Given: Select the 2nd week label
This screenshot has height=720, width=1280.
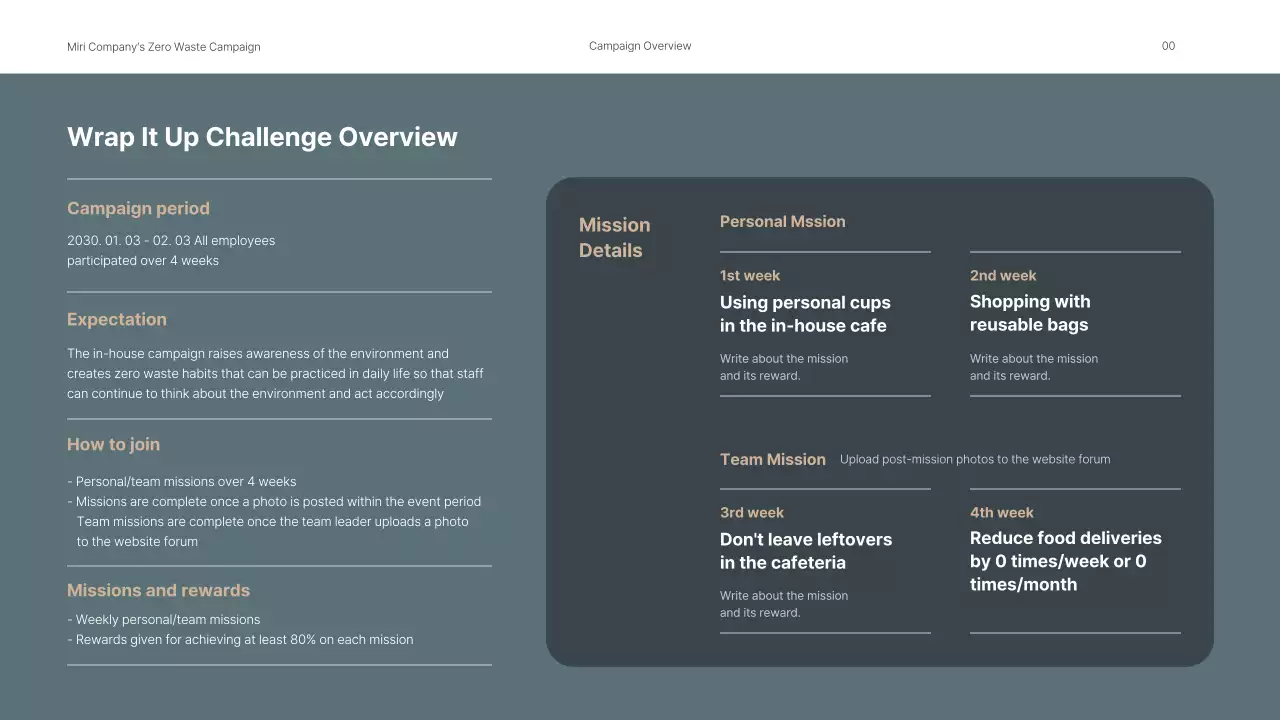Looking at the screenshot, I should point(1002,275).
